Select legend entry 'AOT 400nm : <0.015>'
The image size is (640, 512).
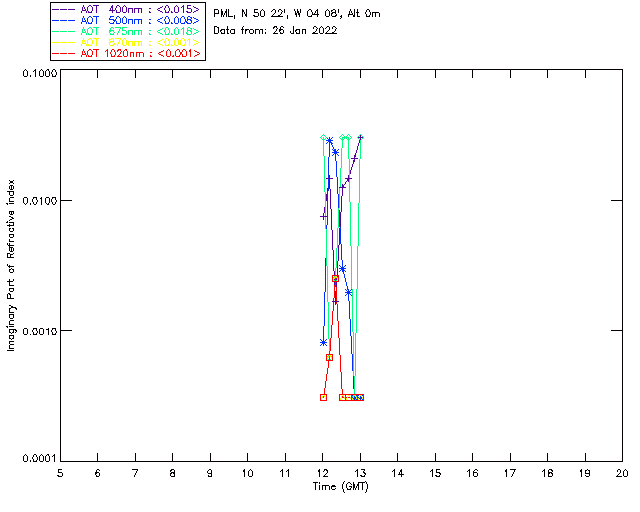pos(140,9)
